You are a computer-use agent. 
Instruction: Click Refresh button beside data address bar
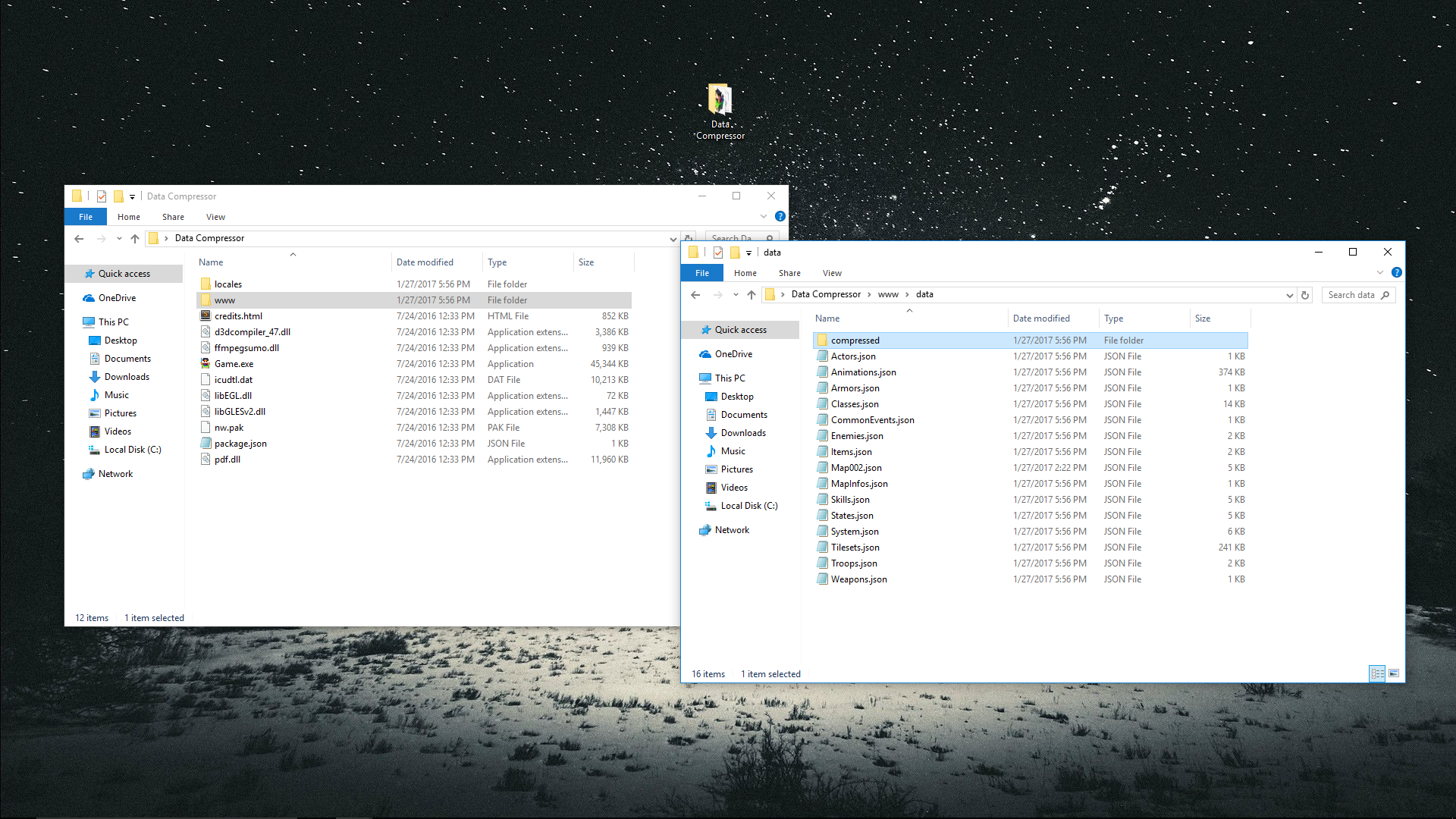pyautogui.click(x=1305, y=295)
